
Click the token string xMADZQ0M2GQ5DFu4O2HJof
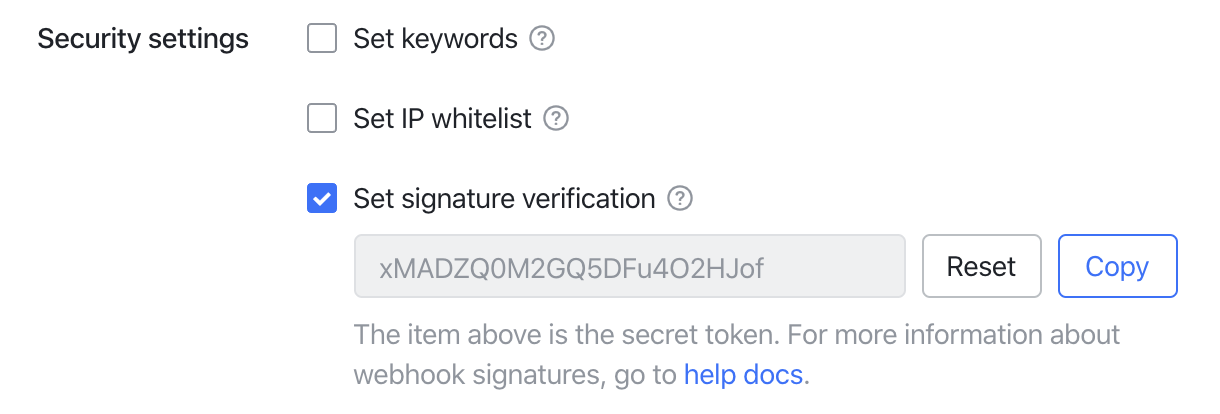tap(578, 267)
